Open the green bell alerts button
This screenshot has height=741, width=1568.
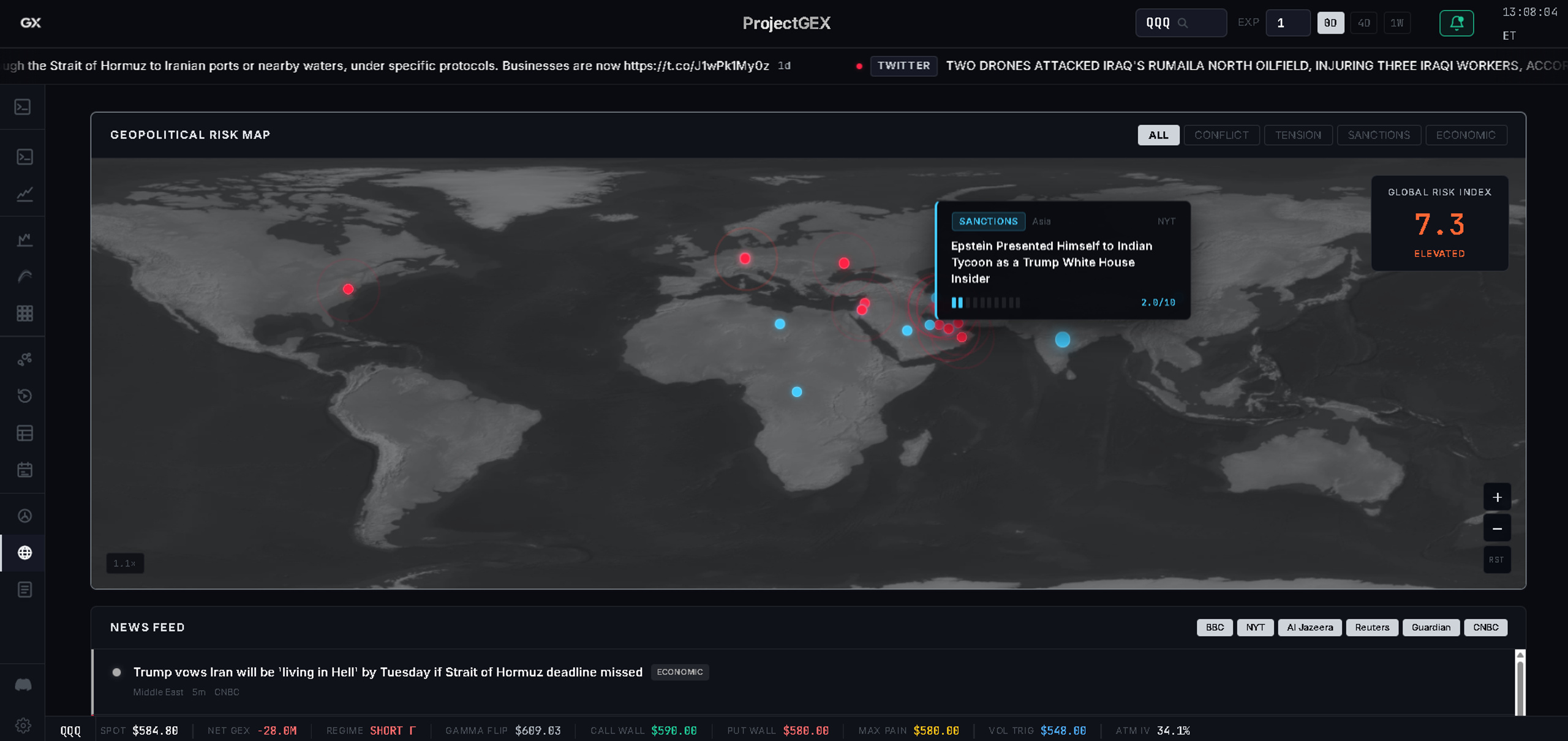(1456, 23)
